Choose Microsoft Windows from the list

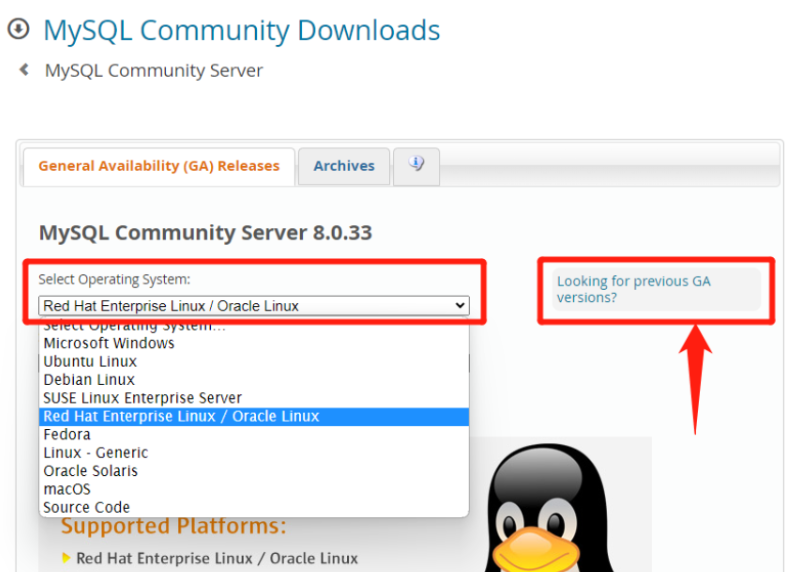pos(254,343)
